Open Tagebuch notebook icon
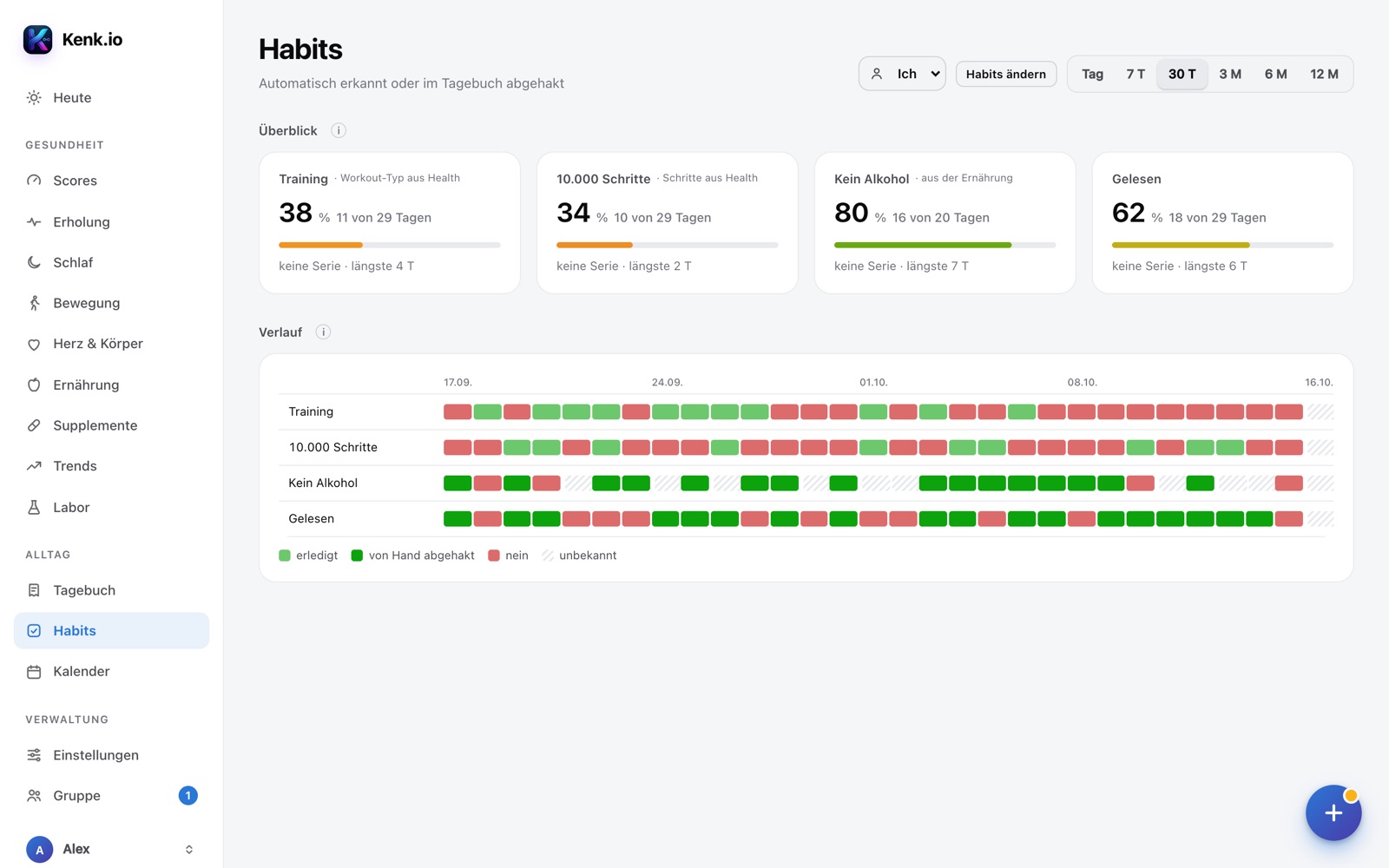 pos(34,590)
